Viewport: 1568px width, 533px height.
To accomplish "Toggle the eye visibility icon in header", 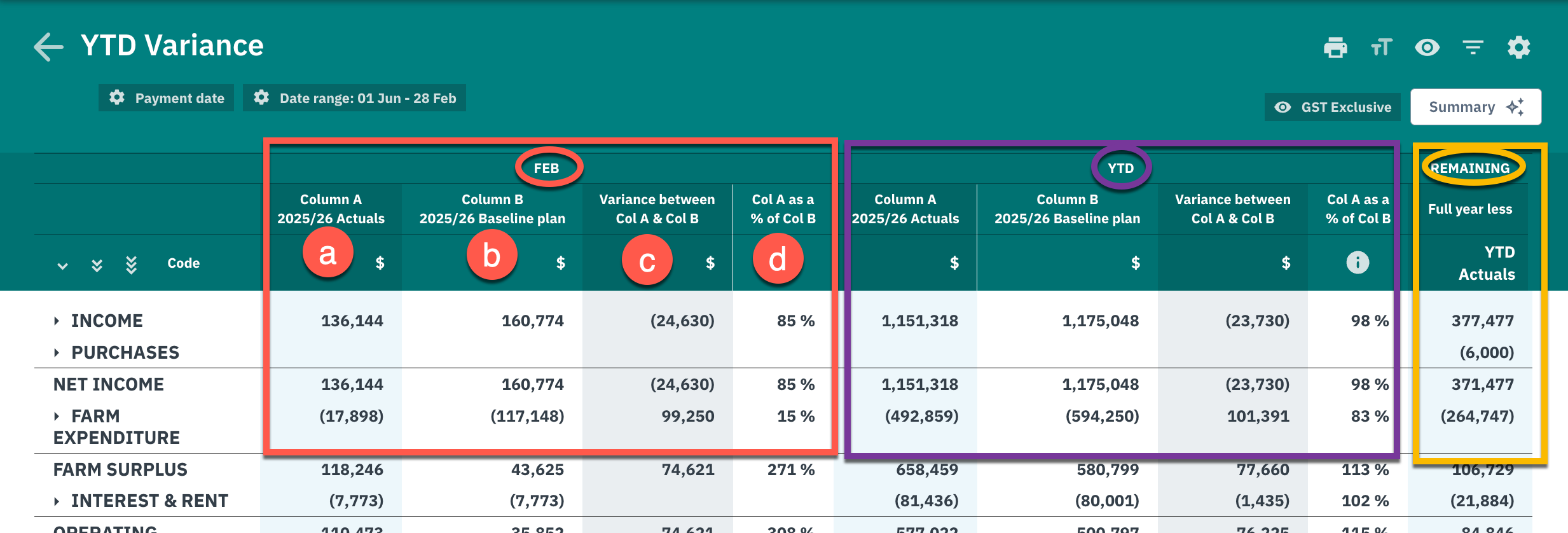I will point(1427,48).
